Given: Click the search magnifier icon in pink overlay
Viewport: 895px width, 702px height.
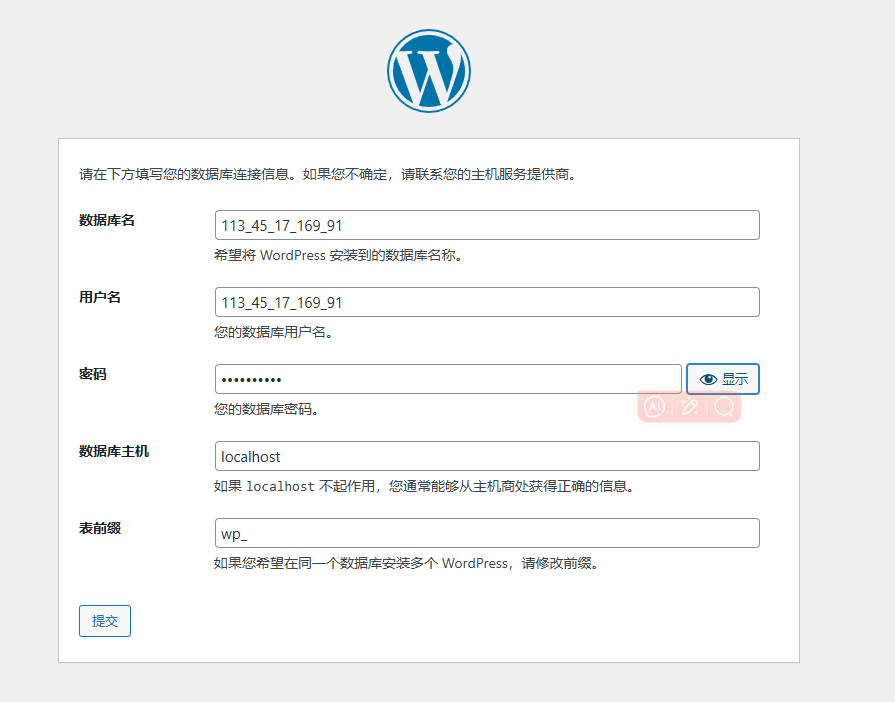Looking at the screenshot, I should (x=724, y=407).
